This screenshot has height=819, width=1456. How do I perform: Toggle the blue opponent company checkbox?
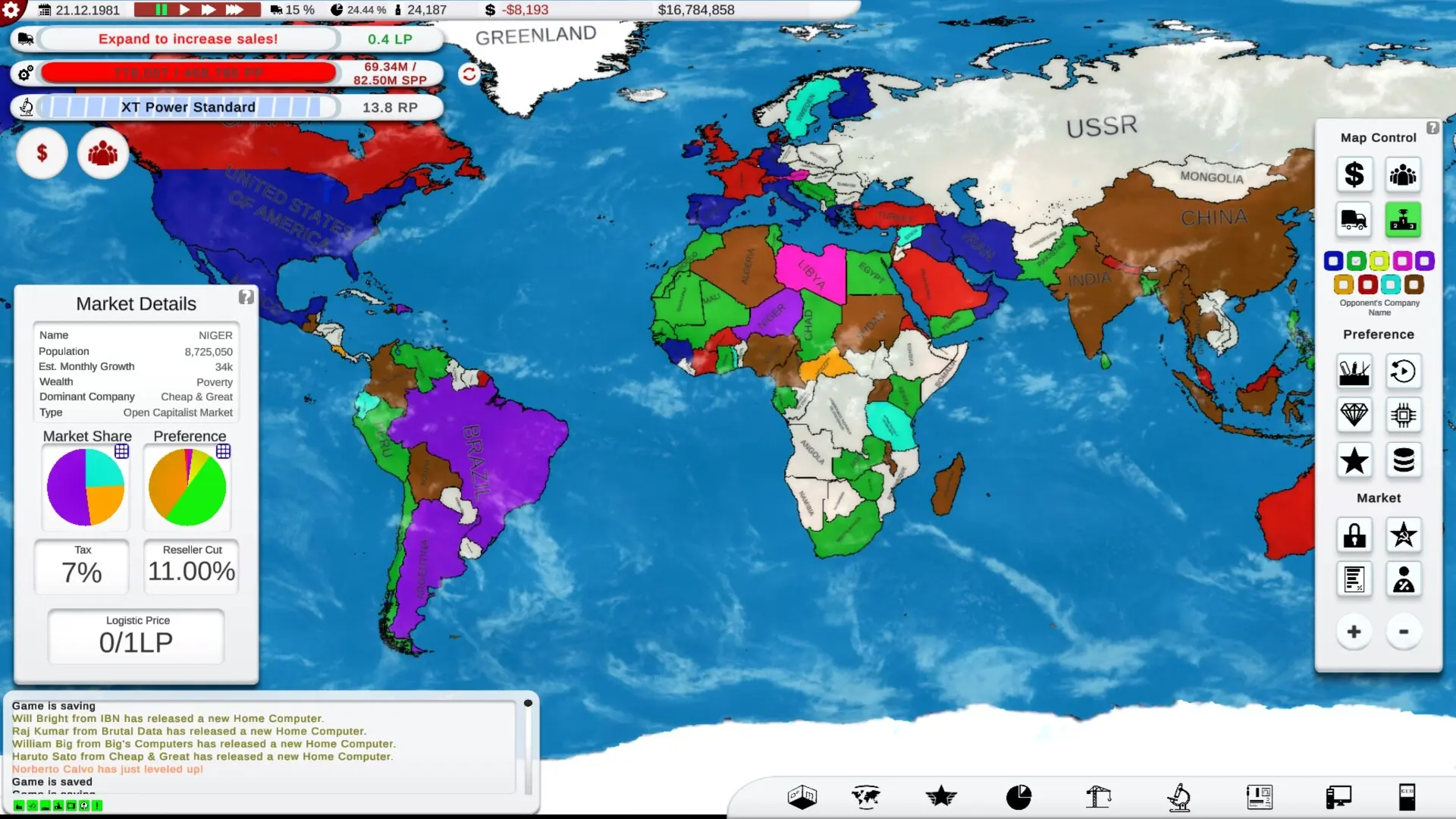pyautogui.click(x=1333, y=261)
